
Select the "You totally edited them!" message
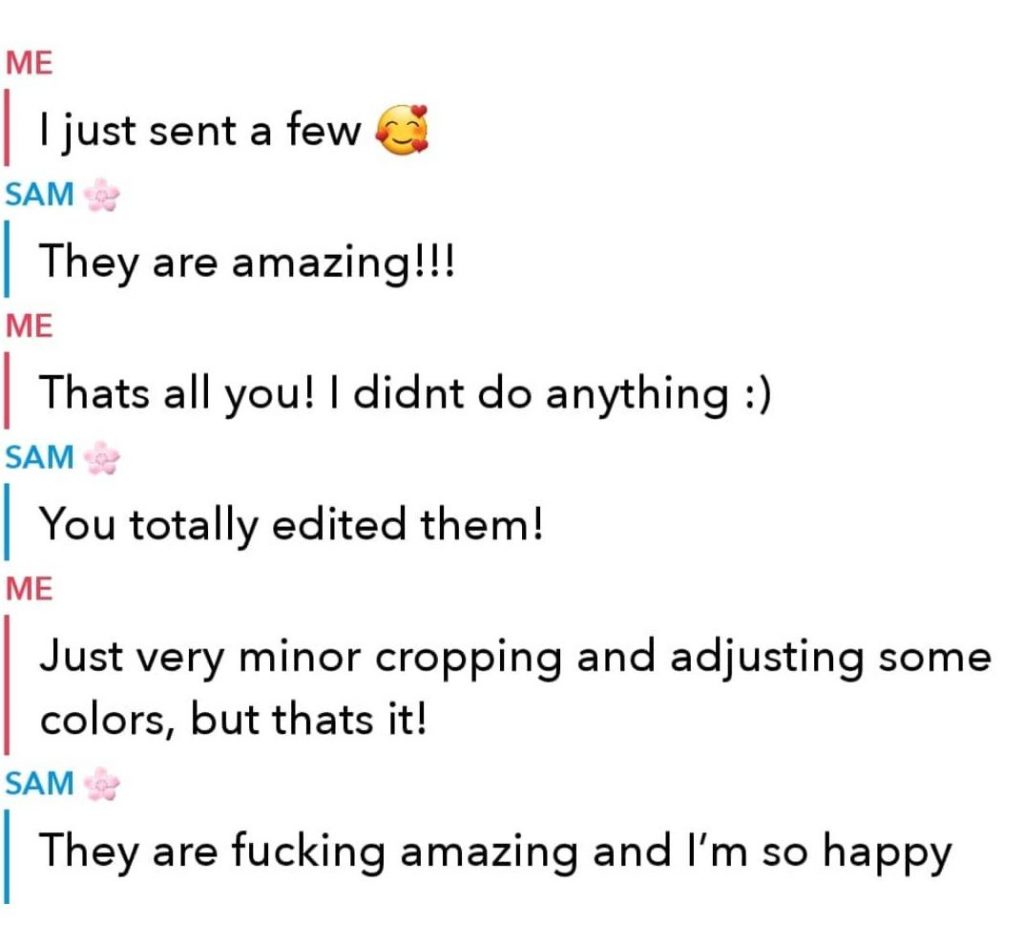(290, 524)
